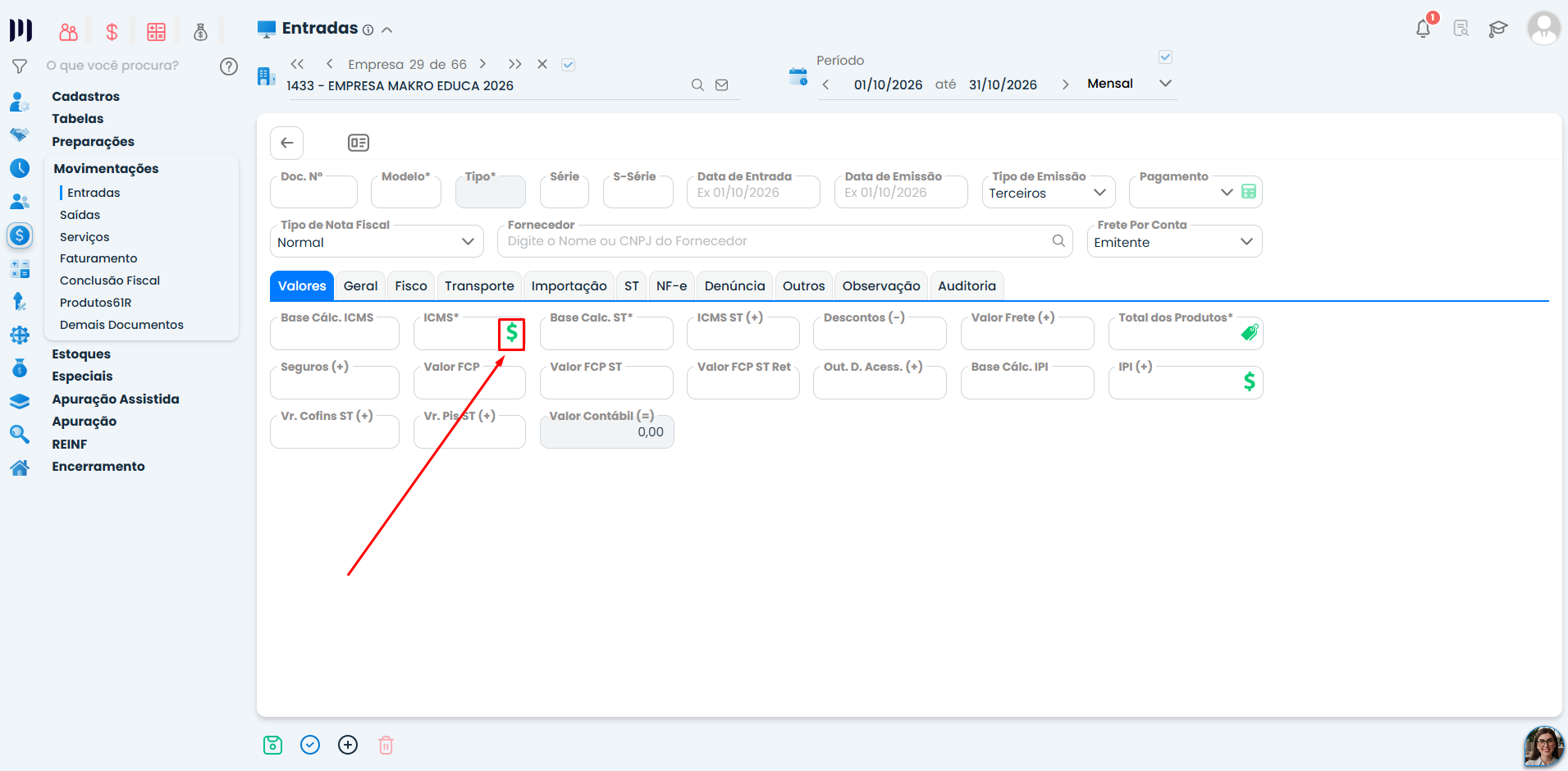
Task: Click the top red calculator grid icon
Action: tap(156, 32)
